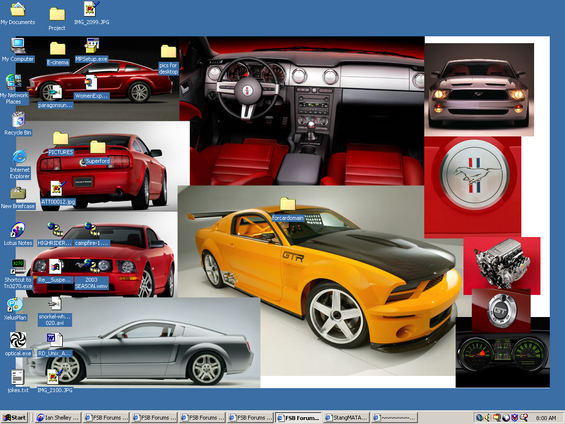
Task: Select the Project folder on the desktop
Action: (x=57, y=19)
